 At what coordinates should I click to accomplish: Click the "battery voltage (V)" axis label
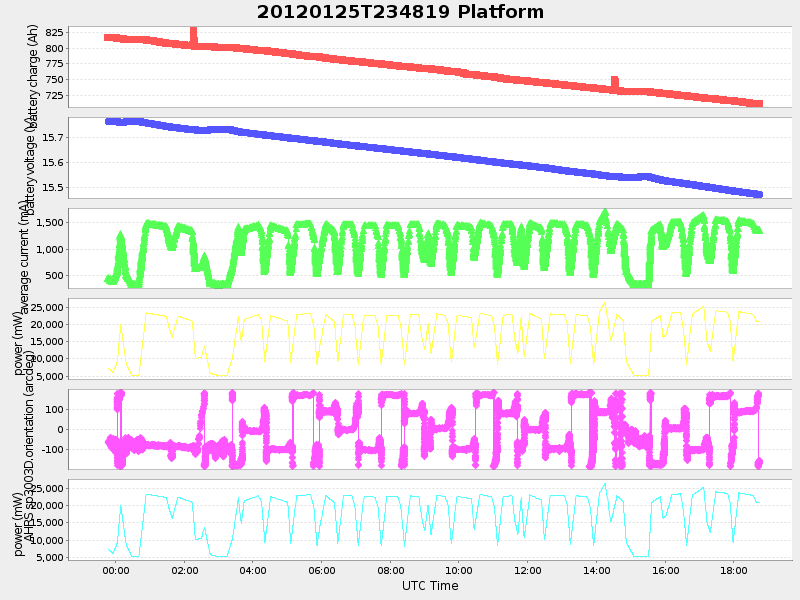(33, 155)
